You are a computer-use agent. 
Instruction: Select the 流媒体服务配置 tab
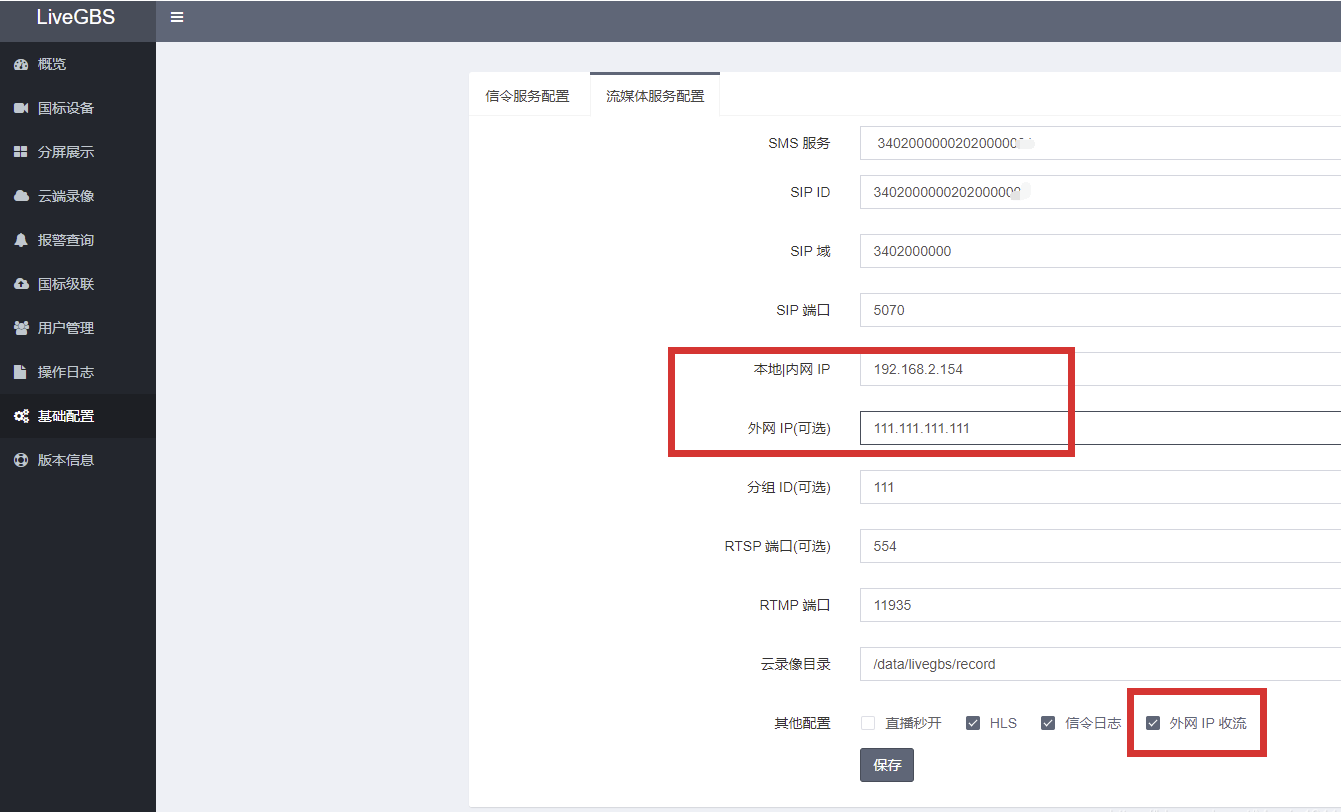point(655,96)
